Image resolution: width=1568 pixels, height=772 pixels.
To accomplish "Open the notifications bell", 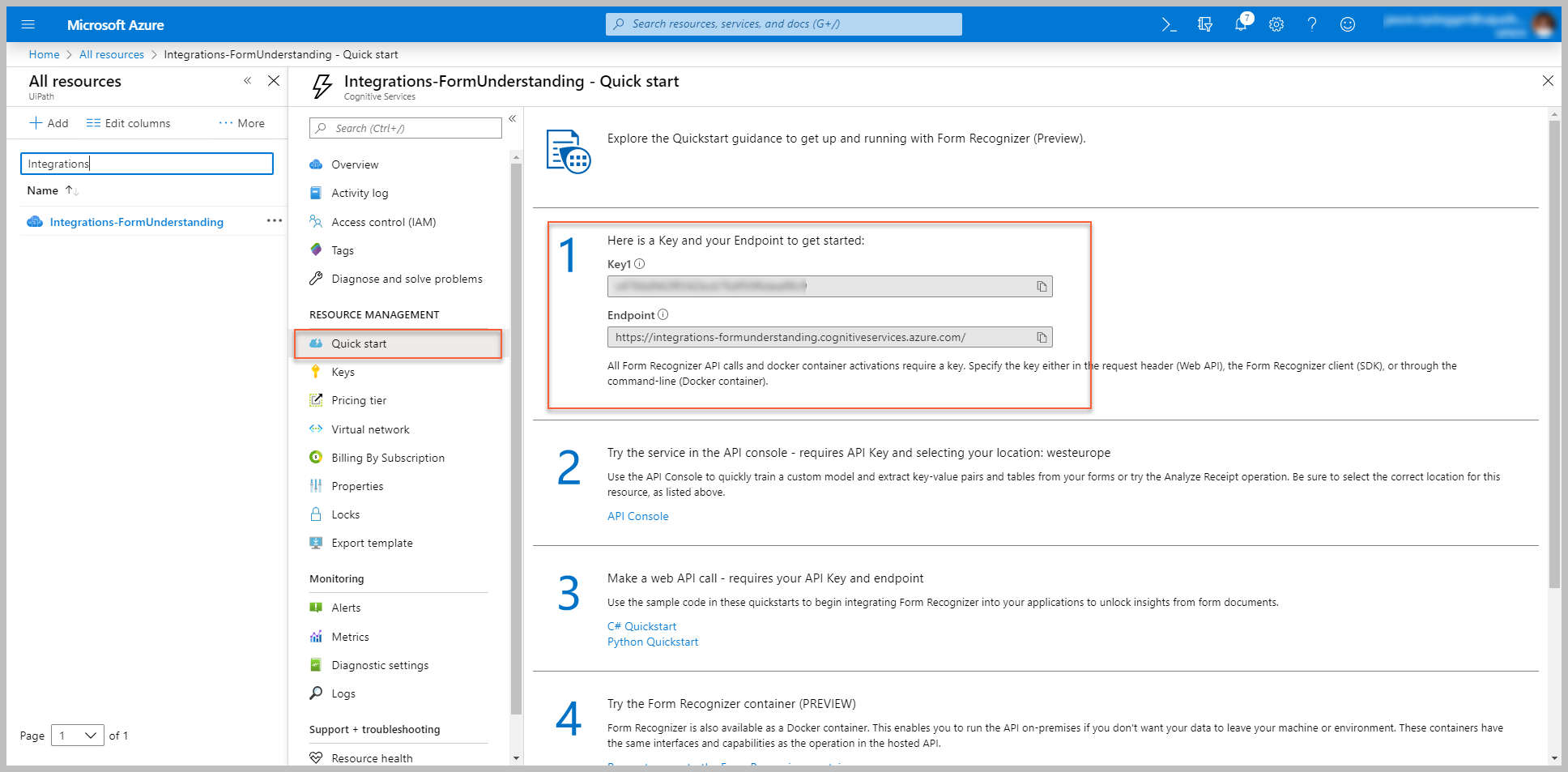I will coord(1241,24).
